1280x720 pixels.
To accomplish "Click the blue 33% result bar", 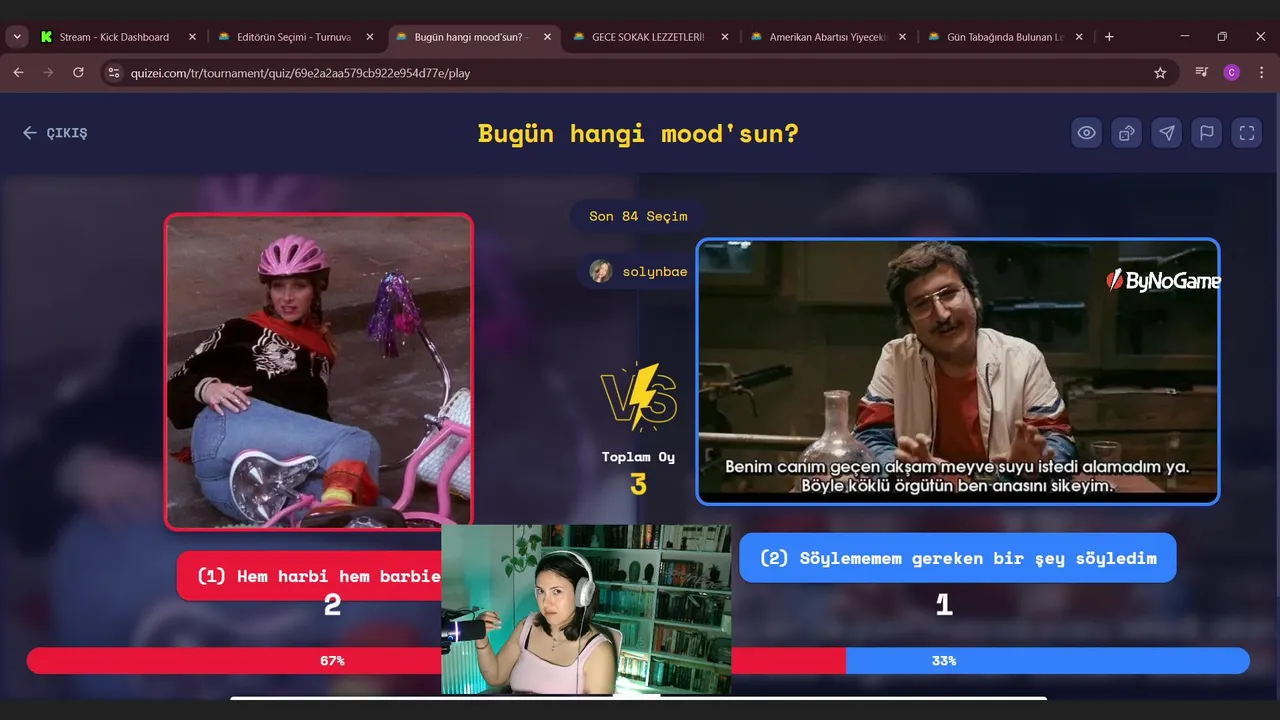I will (1048, 661).
